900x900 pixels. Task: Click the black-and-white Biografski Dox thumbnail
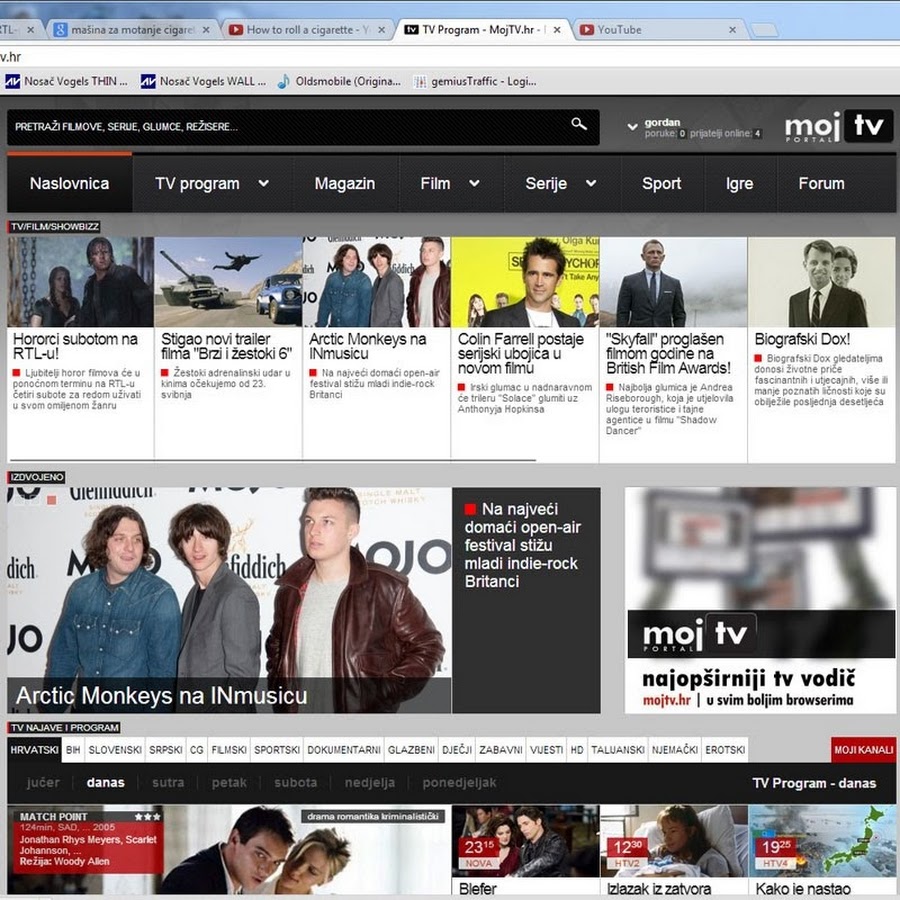tap(821, 282)
